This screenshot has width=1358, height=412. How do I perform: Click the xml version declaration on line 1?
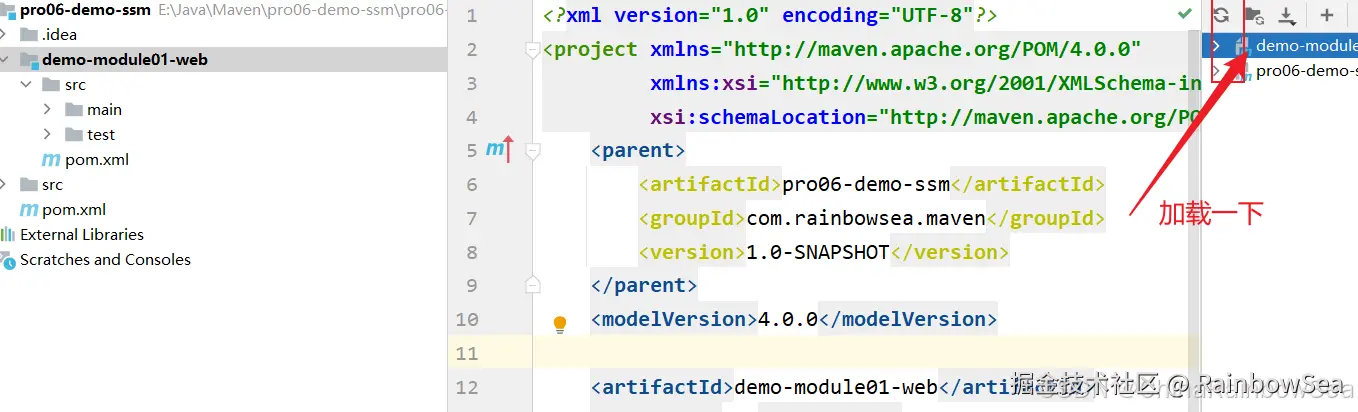(x=769, y=16)
